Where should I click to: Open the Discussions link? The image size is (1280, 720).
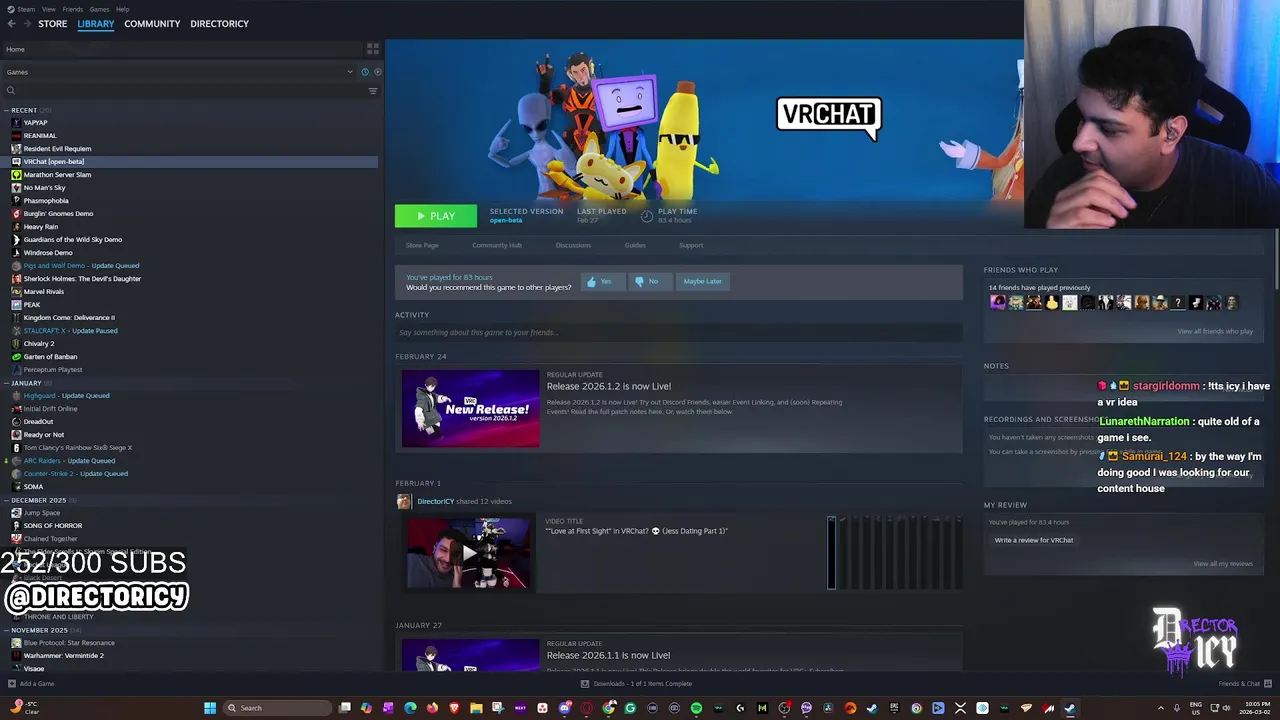tap(573, 245)
